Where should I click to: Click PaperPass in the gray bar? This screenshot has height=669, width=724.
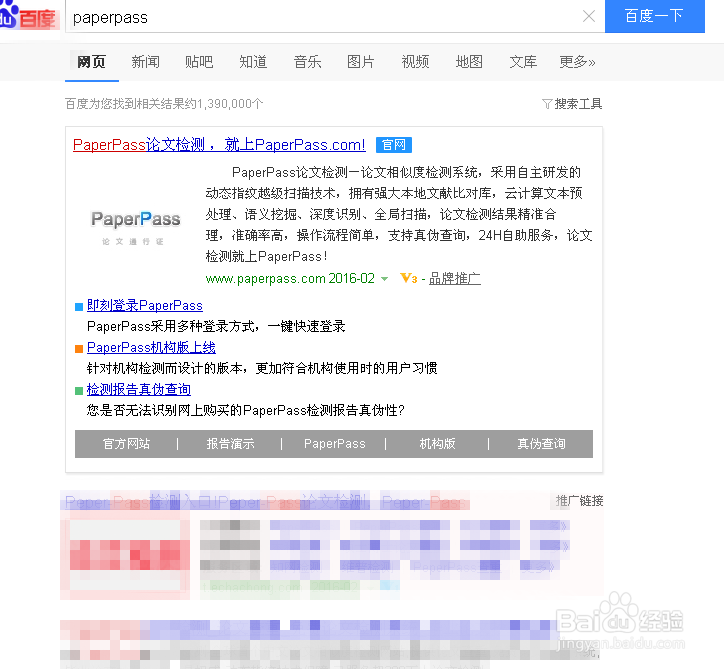click(334, 444)
